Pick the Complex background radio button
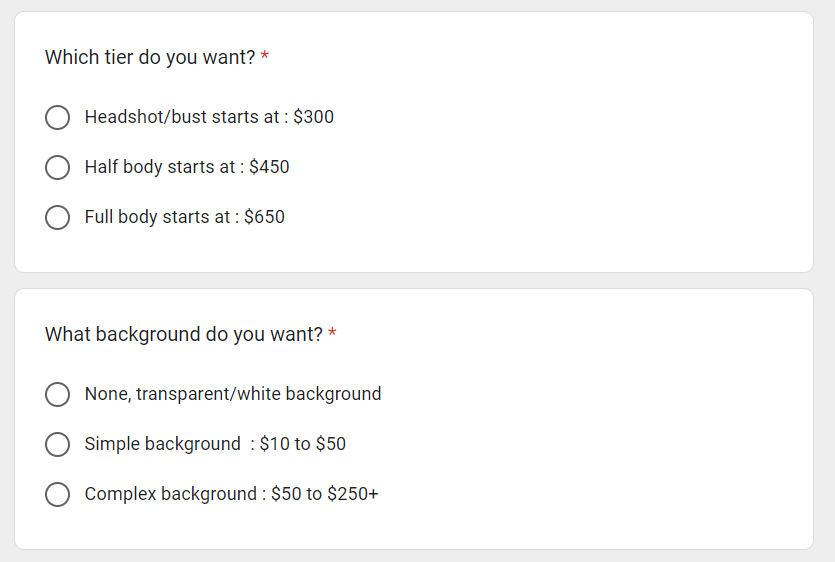 [58, 494]
